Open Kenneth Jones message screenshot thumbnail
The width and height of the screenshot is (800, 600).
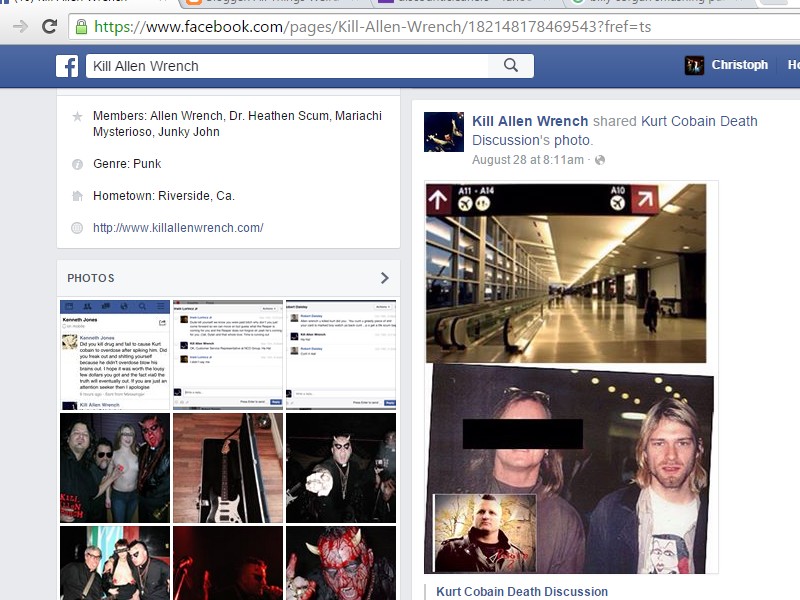115,355
